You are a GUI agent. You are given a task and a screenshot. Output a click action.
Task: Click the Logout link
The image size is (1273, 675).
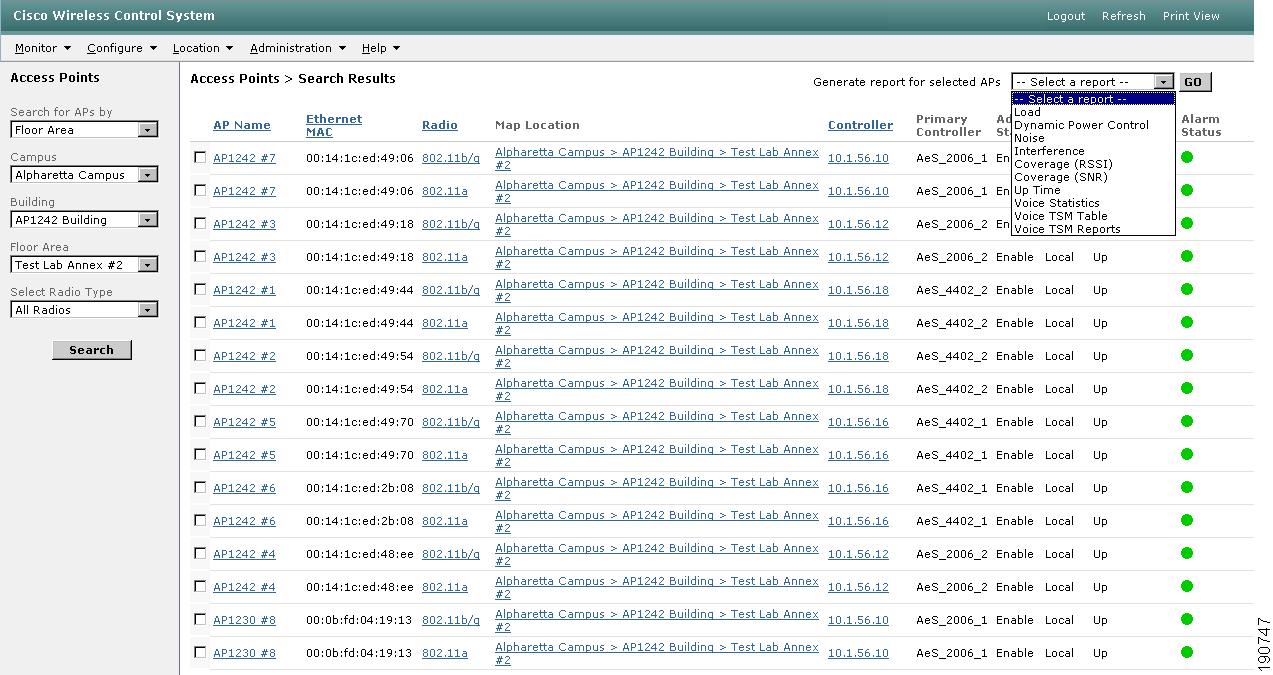1066,16
